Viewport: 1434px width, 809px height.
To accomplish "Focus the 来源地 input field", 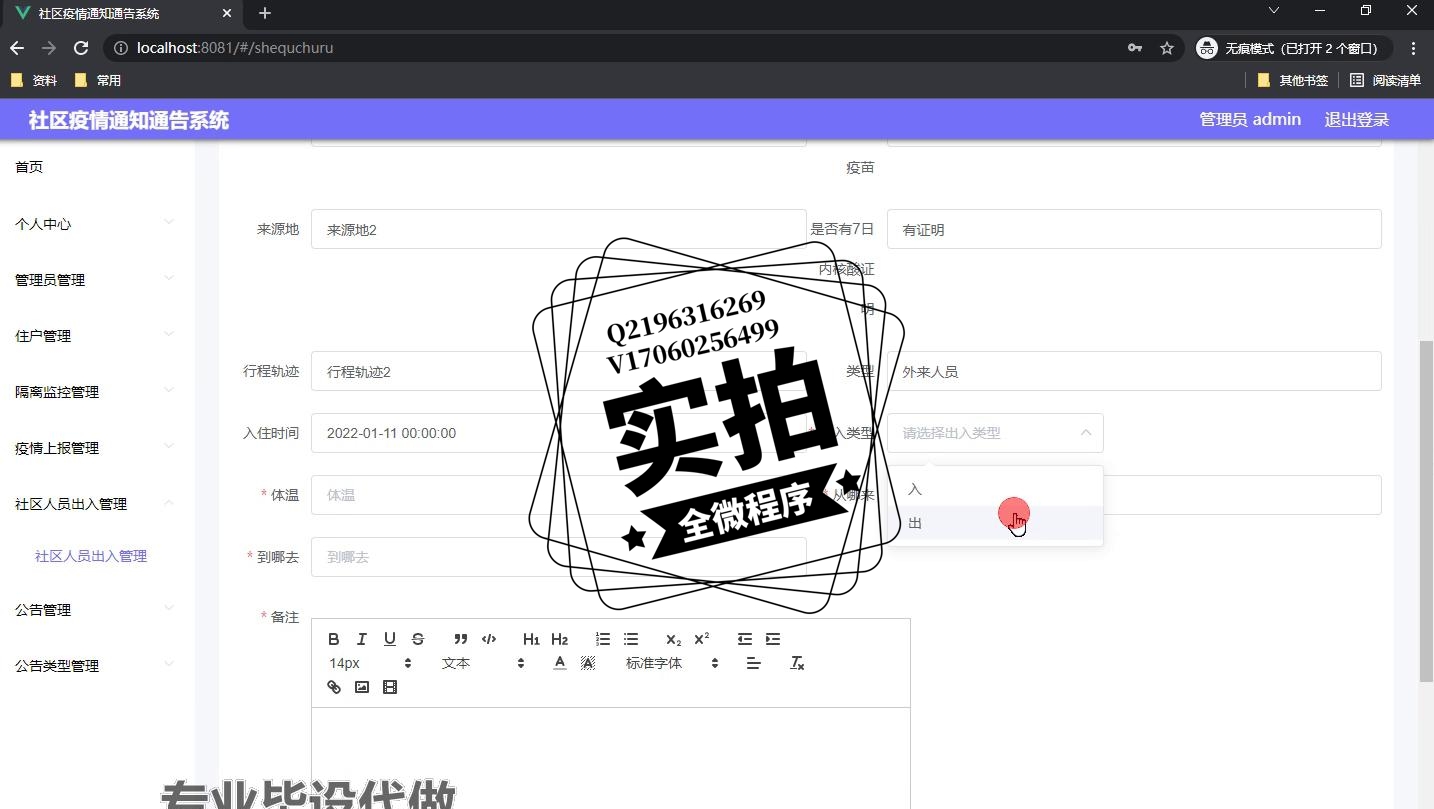I will pyautogui.click(x=558, y=229).
